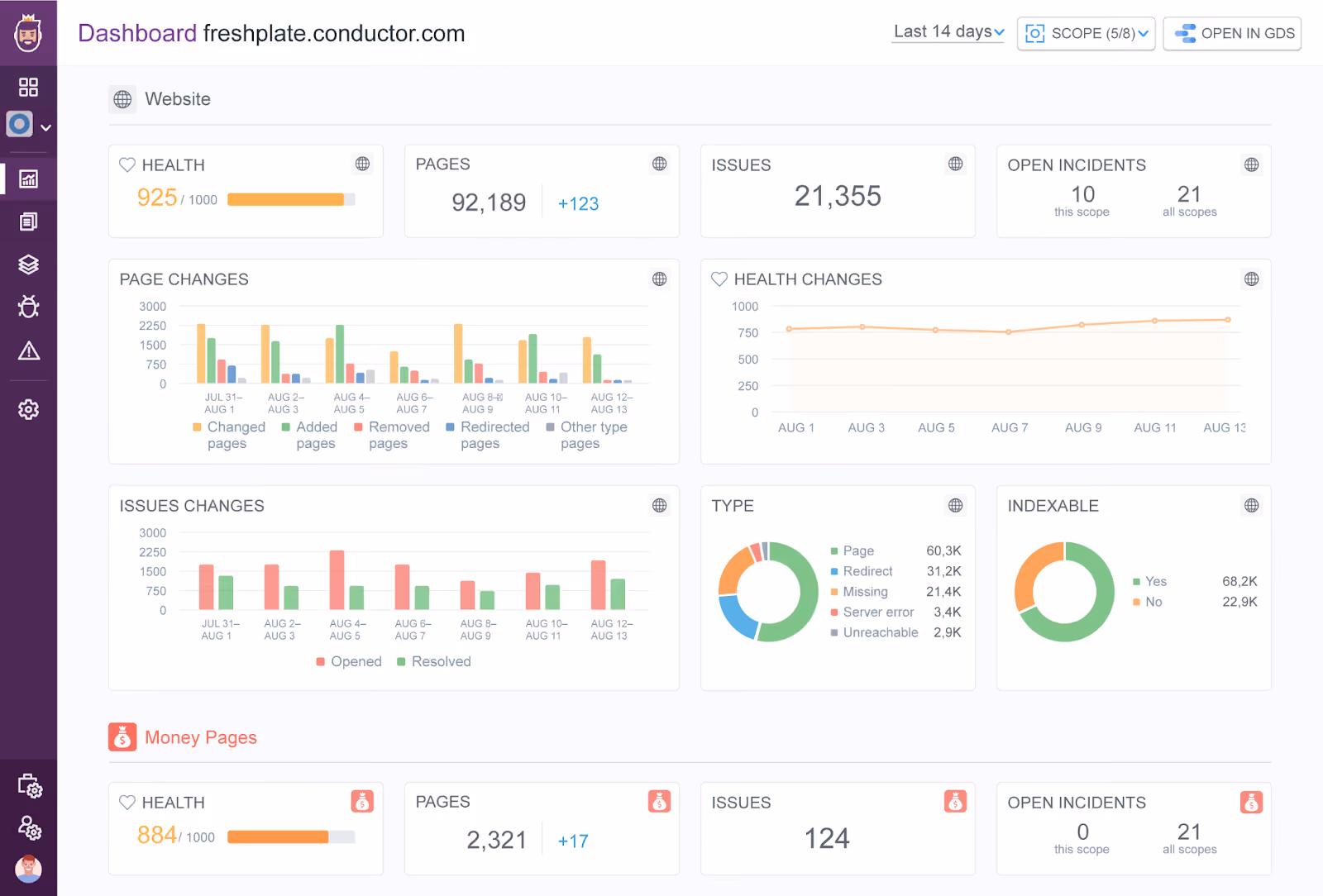This screenshot has width=1323, height=896.
Task: Open the settings gear icon in sidebar
Action: click(28, 409)
